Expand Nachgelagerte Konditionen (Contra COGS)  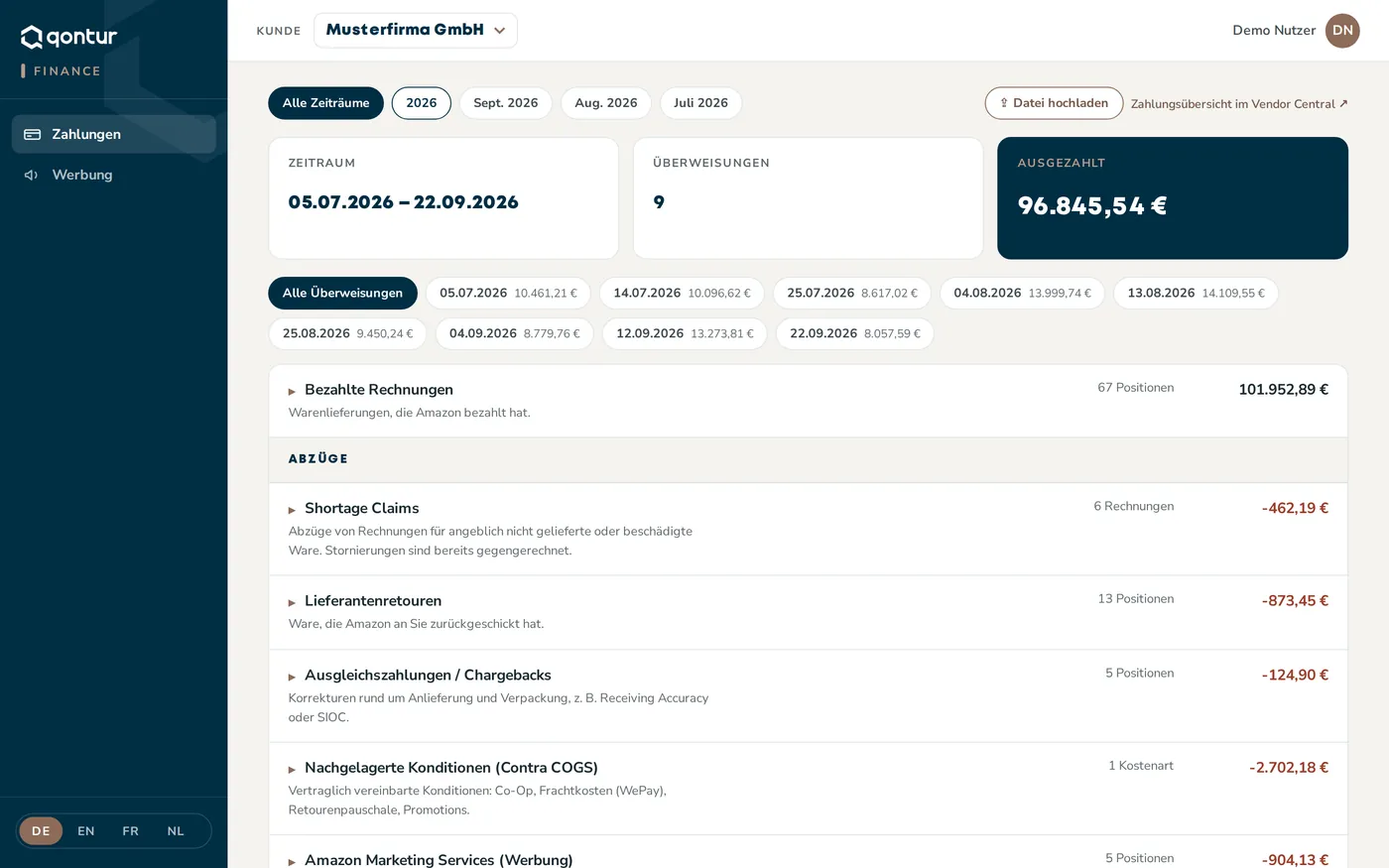(808, 789)
